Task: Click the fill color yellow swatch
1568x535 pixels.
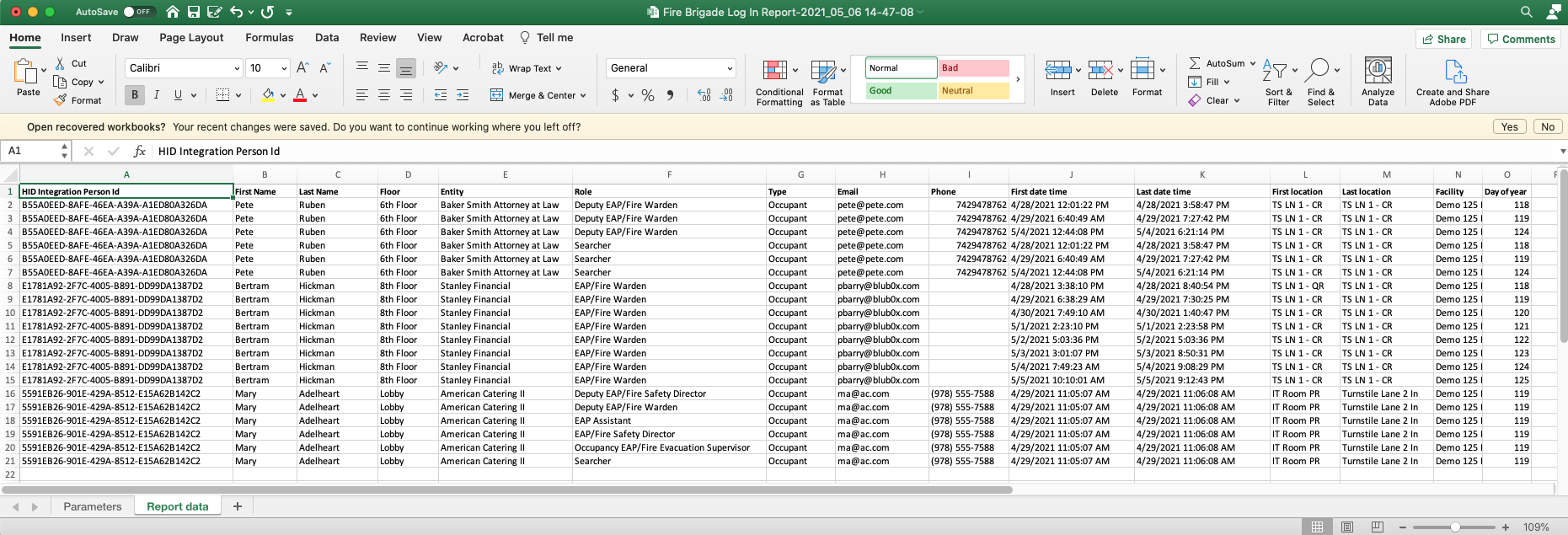Action: point(268,95)
